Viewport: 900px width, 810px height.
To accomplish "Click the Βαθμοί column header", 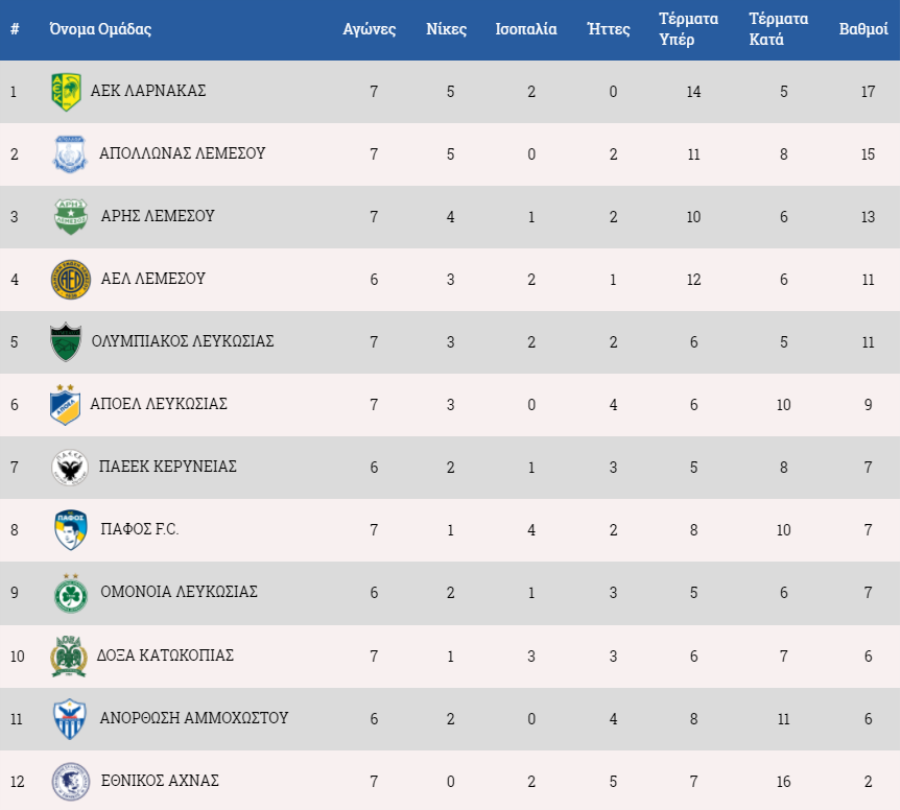I will coord(863,29).
